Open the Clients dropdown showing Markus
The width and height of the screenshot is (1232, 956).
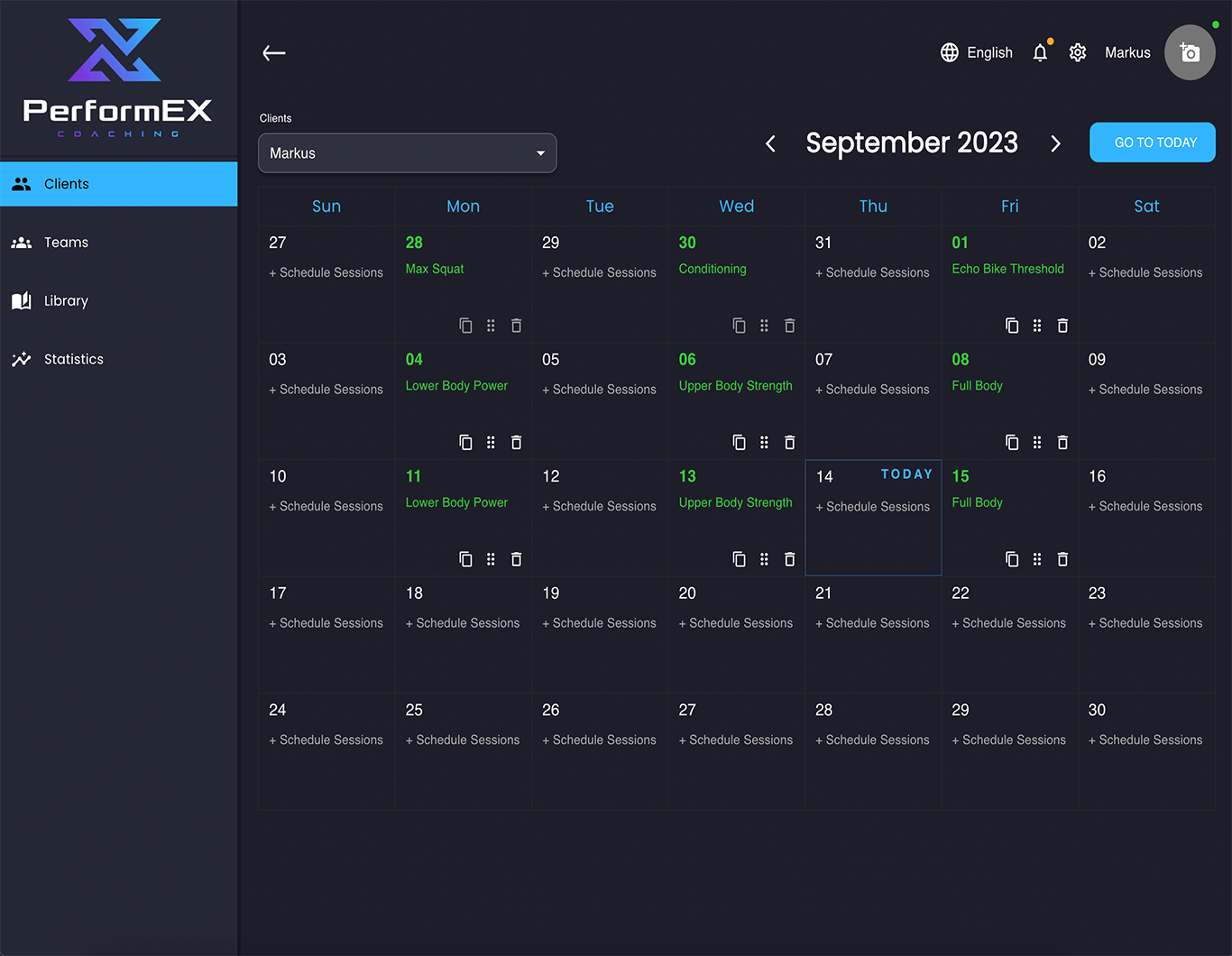click(x=407, y=153)
